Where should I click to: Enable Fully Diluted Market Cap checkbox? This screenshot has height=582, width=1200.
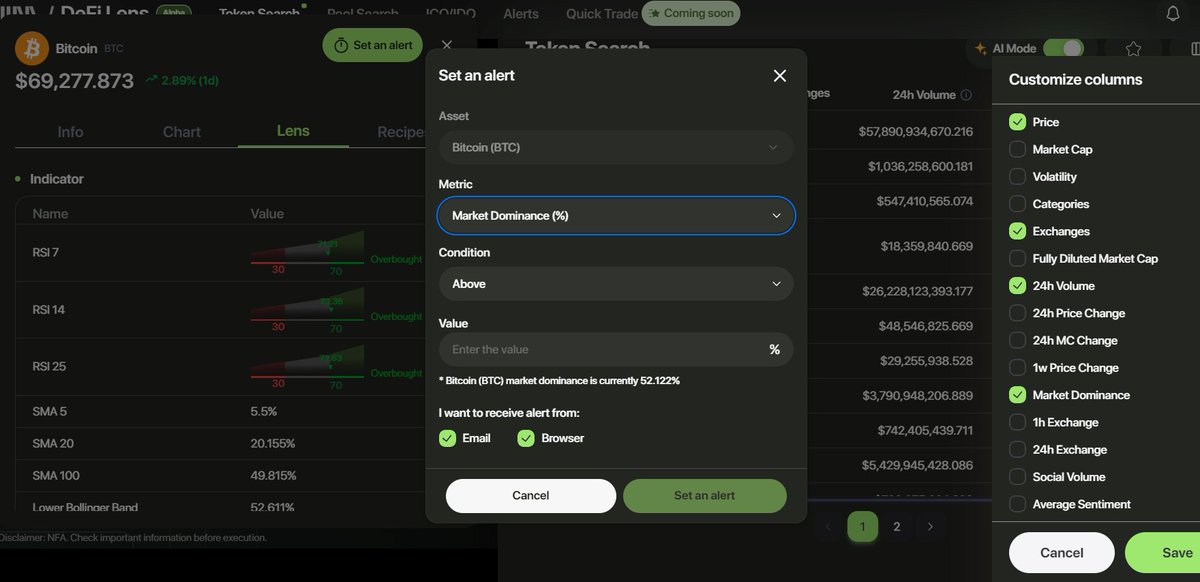(1017, 258)
